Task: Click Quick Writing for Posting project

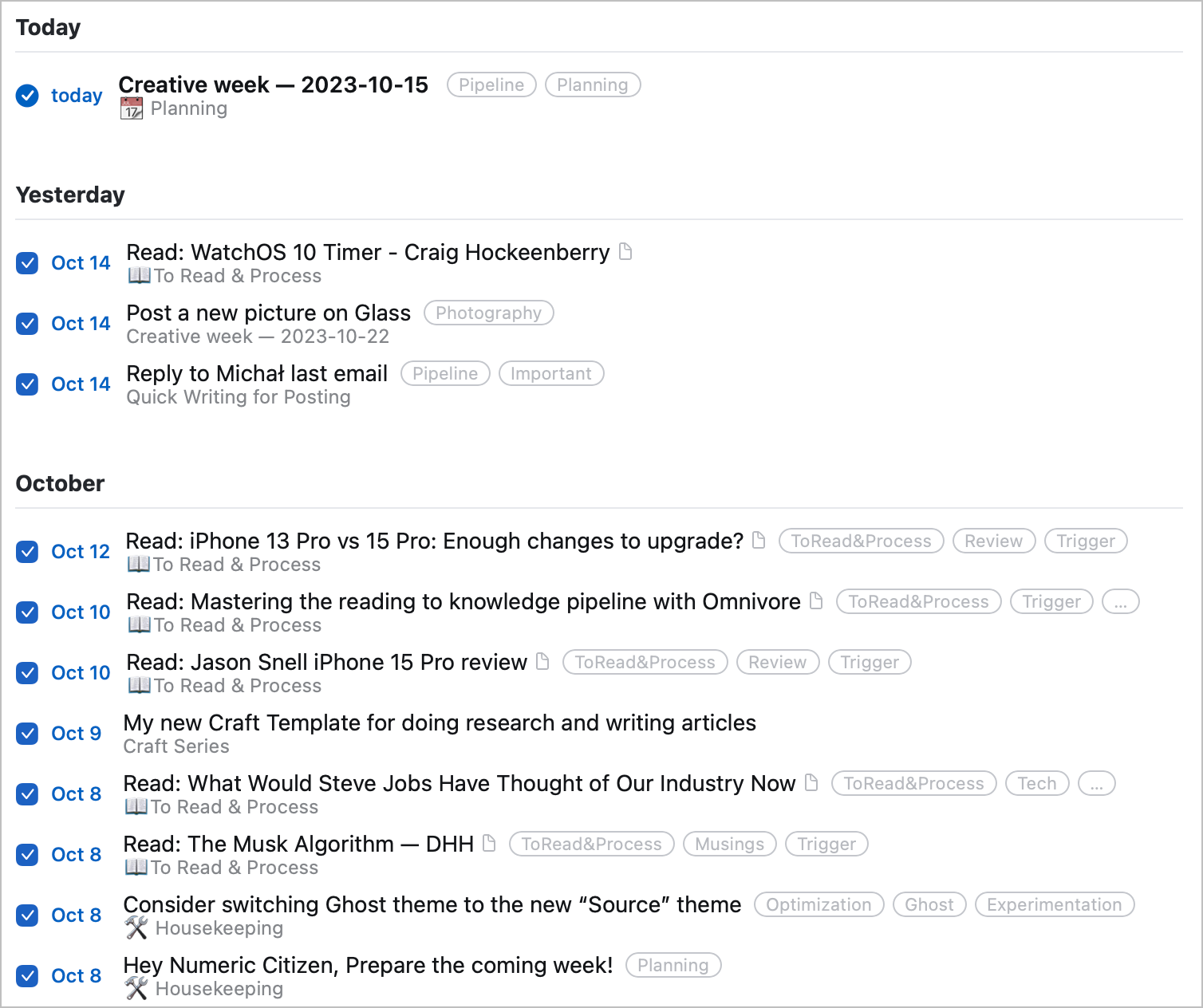Action: pyautogui.click(x=239, y=397)
